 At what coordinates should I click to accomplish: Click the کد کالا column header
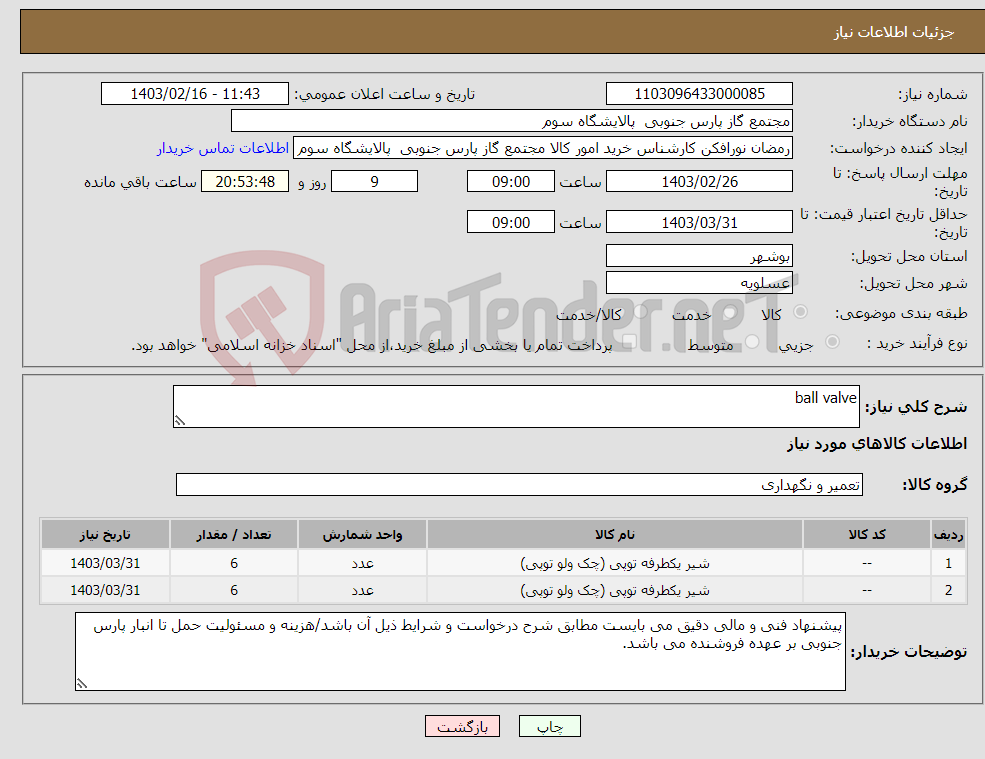coord(867,535)
